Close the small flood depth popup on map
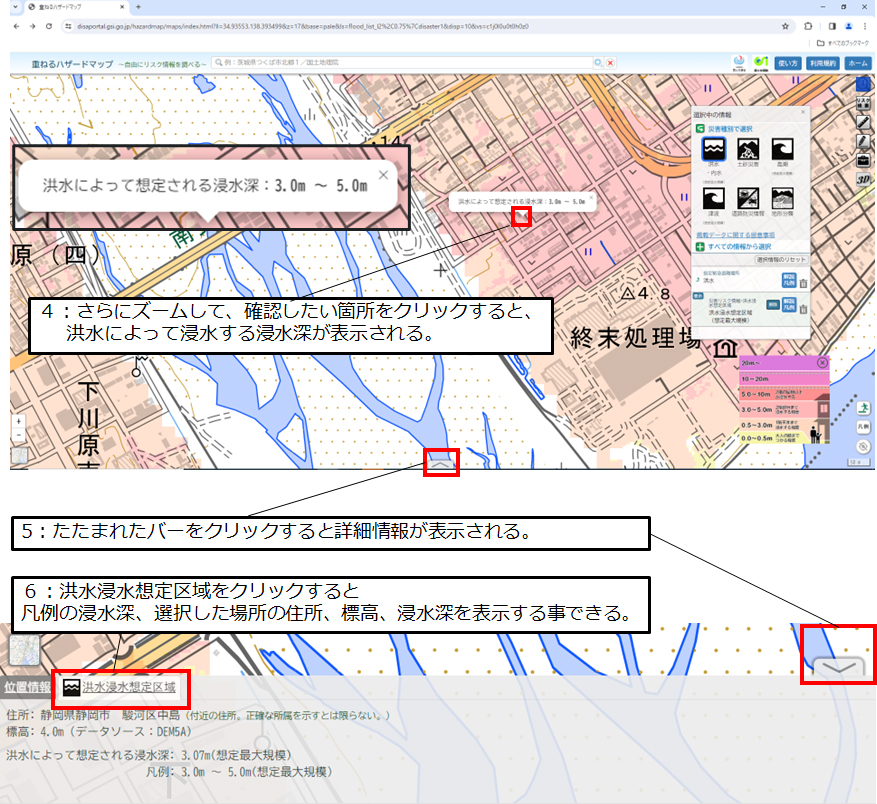The image size is (877, 804). [x=591, y=197]
